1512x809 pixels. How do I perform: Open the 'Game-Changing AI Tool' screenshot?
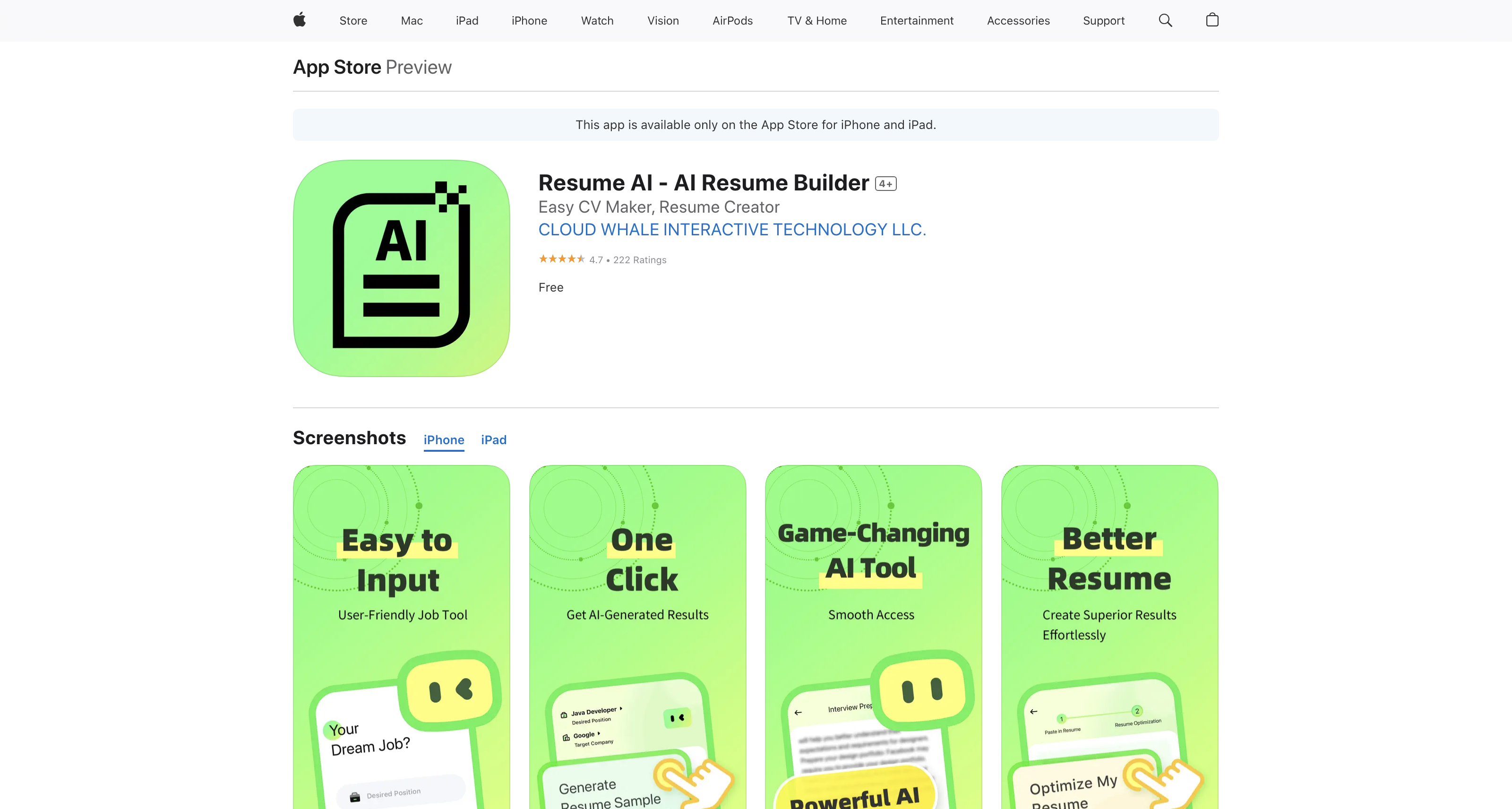coord(873,637)
